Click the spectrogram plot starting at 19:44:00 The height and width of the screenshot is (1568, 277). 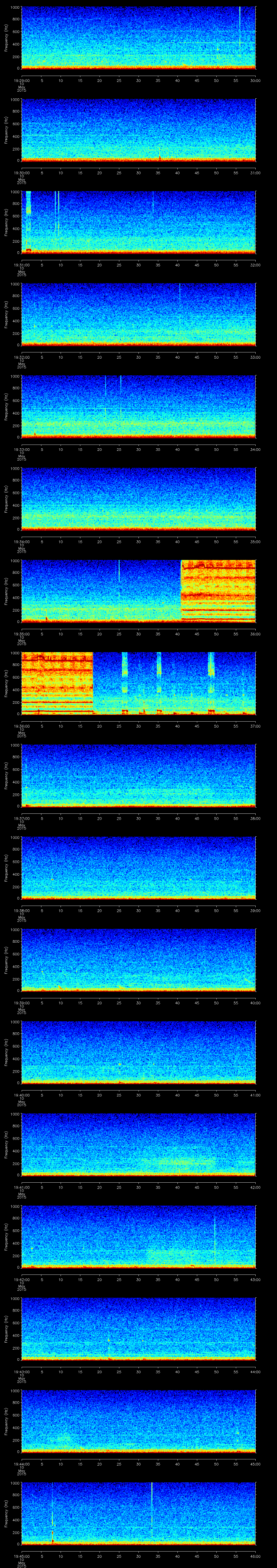[138, 1421]
